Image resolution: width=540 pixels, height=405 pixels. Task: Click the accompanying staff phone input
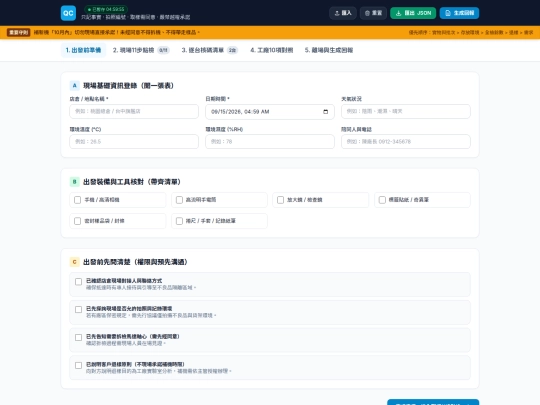(x=406, y=142)
